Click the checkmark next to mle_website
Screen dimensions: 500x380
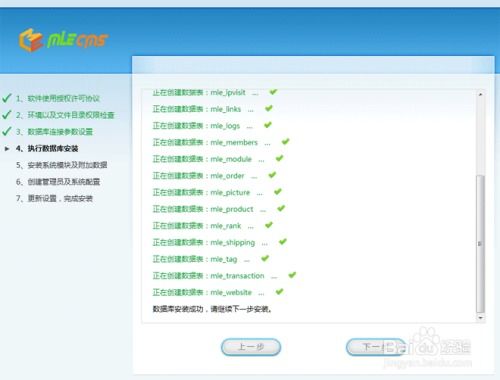pyautogui.click(x=279, y=292)
